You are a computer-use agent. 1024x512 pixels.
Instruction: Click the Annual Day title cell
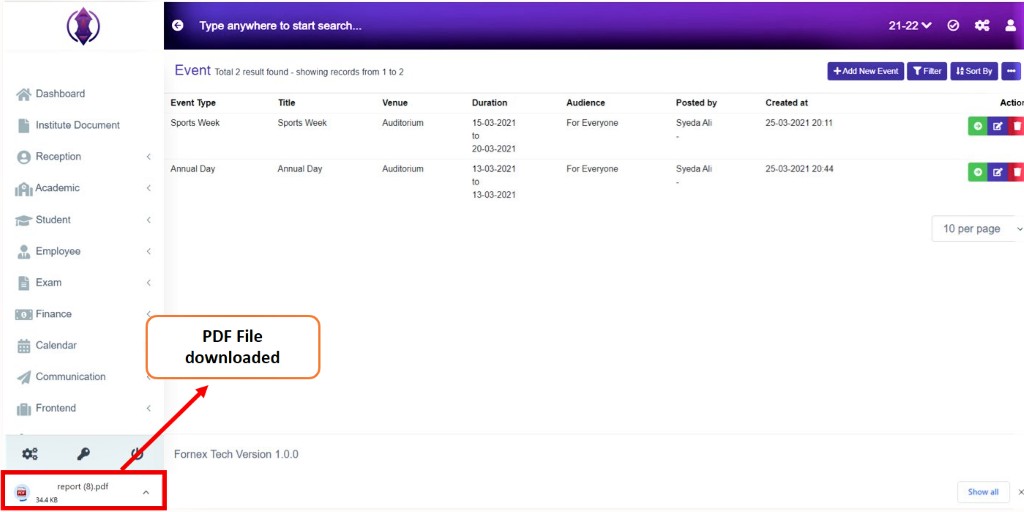coord(300,168)
